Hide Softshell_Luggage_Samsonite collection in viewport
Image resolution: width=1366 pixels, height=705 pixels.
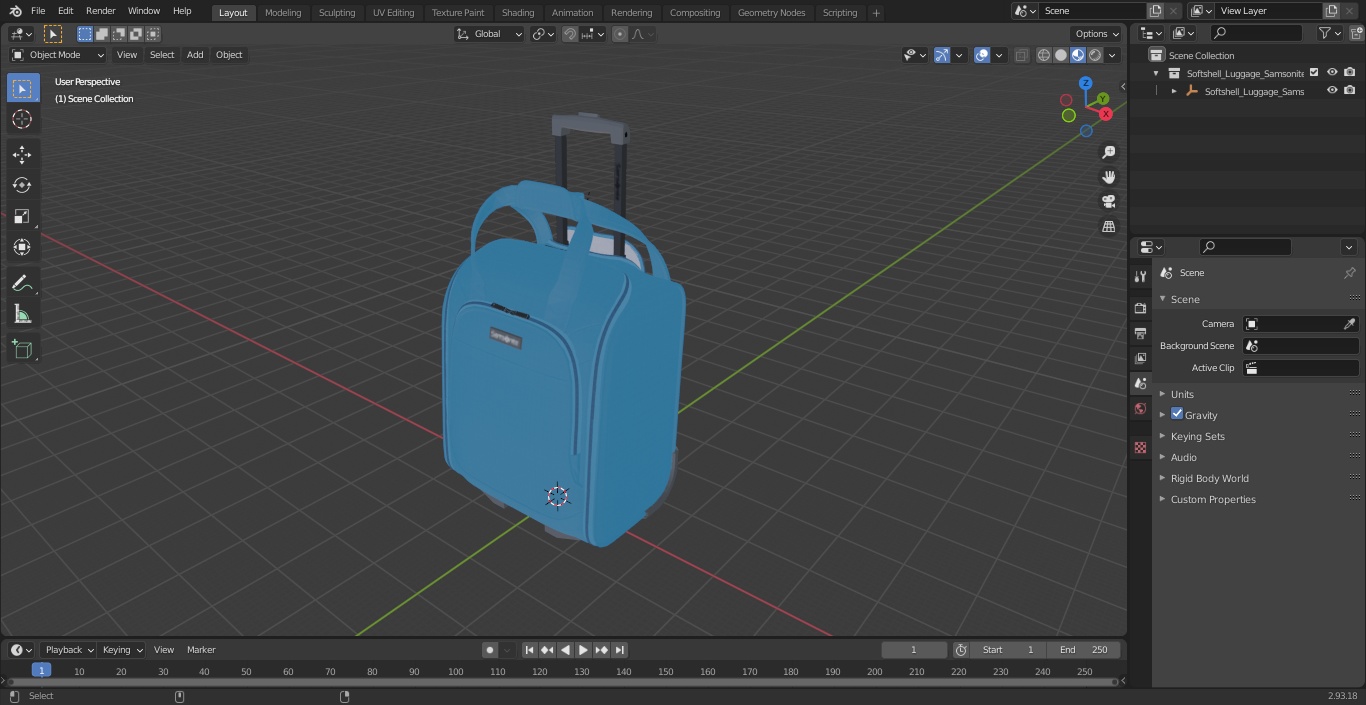(1332, 73)
